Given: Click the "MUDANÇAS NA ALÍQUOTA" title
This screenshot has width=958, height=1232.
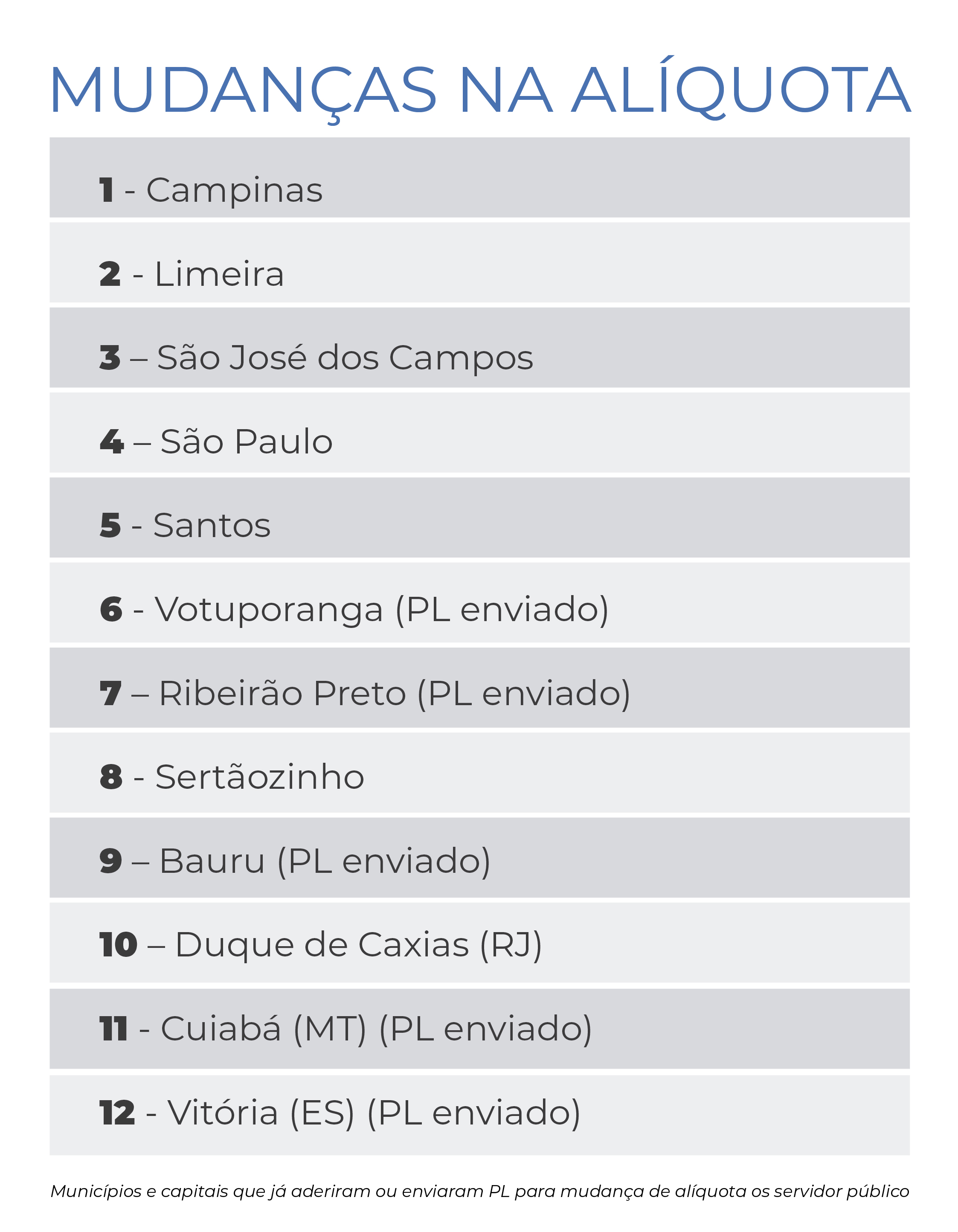Looking at the screenshot, I should coord(479,90).
